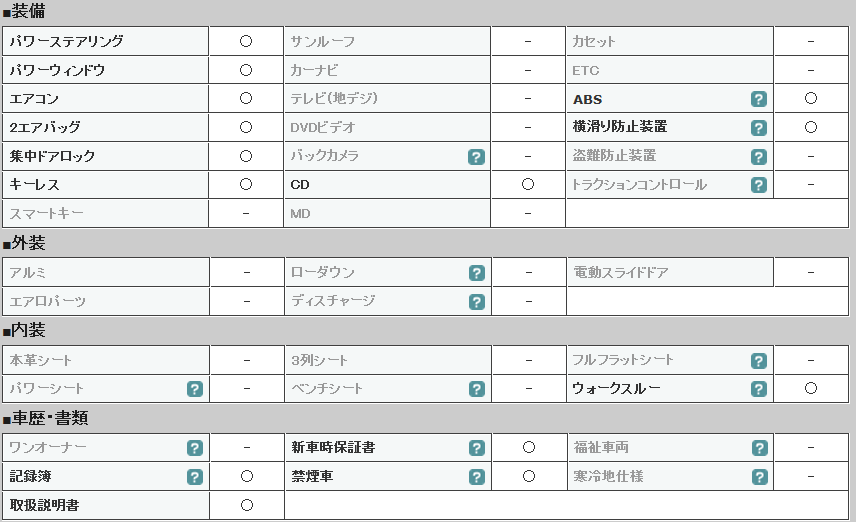Open the 記録簿 help icon
This screenshot has width=857, height=522.
[195, 477]
